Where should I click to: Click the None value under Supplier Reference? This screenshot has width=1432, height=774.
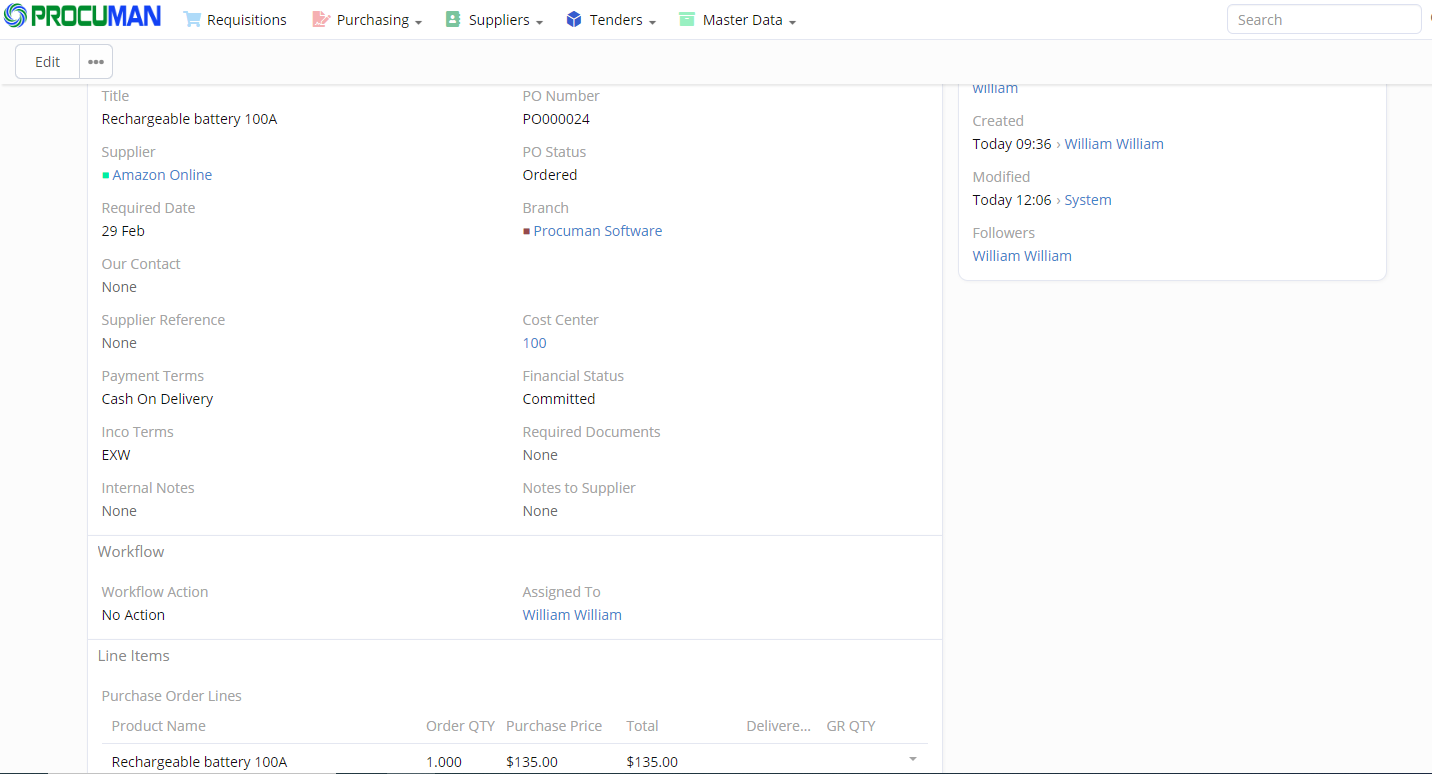[119, 343]
